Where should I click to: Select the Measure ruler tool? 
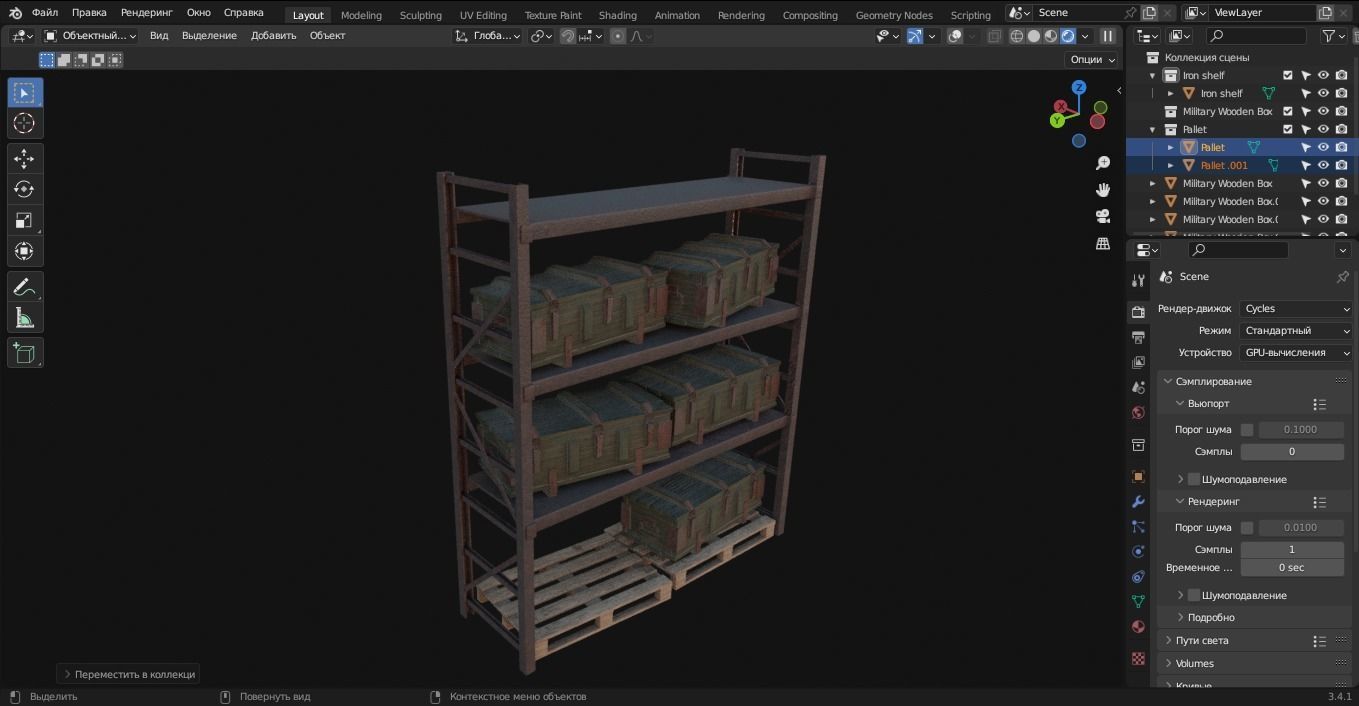click(x=25, y=318)
